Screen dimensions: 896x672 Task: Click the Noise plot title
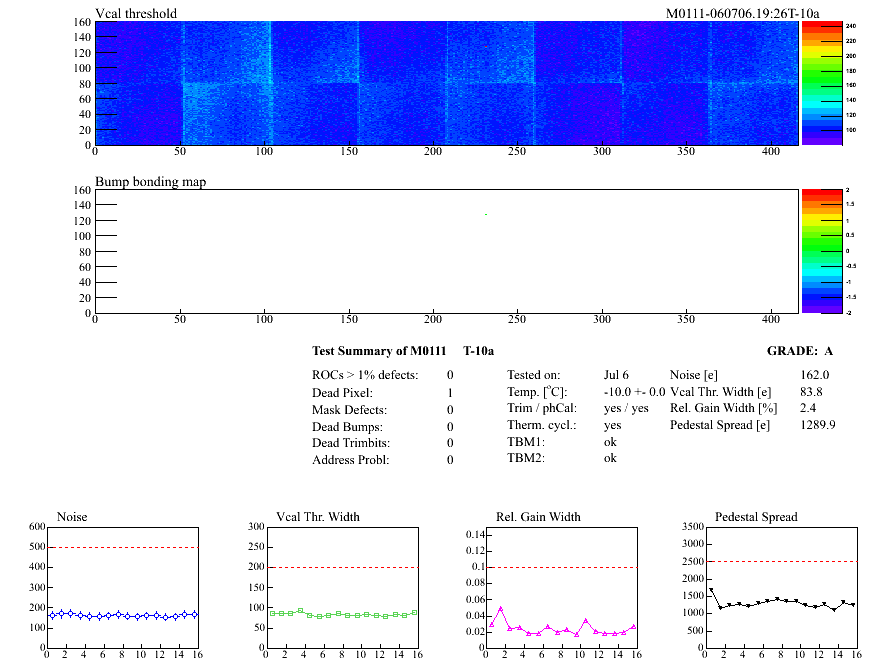[x=73, y=517]
